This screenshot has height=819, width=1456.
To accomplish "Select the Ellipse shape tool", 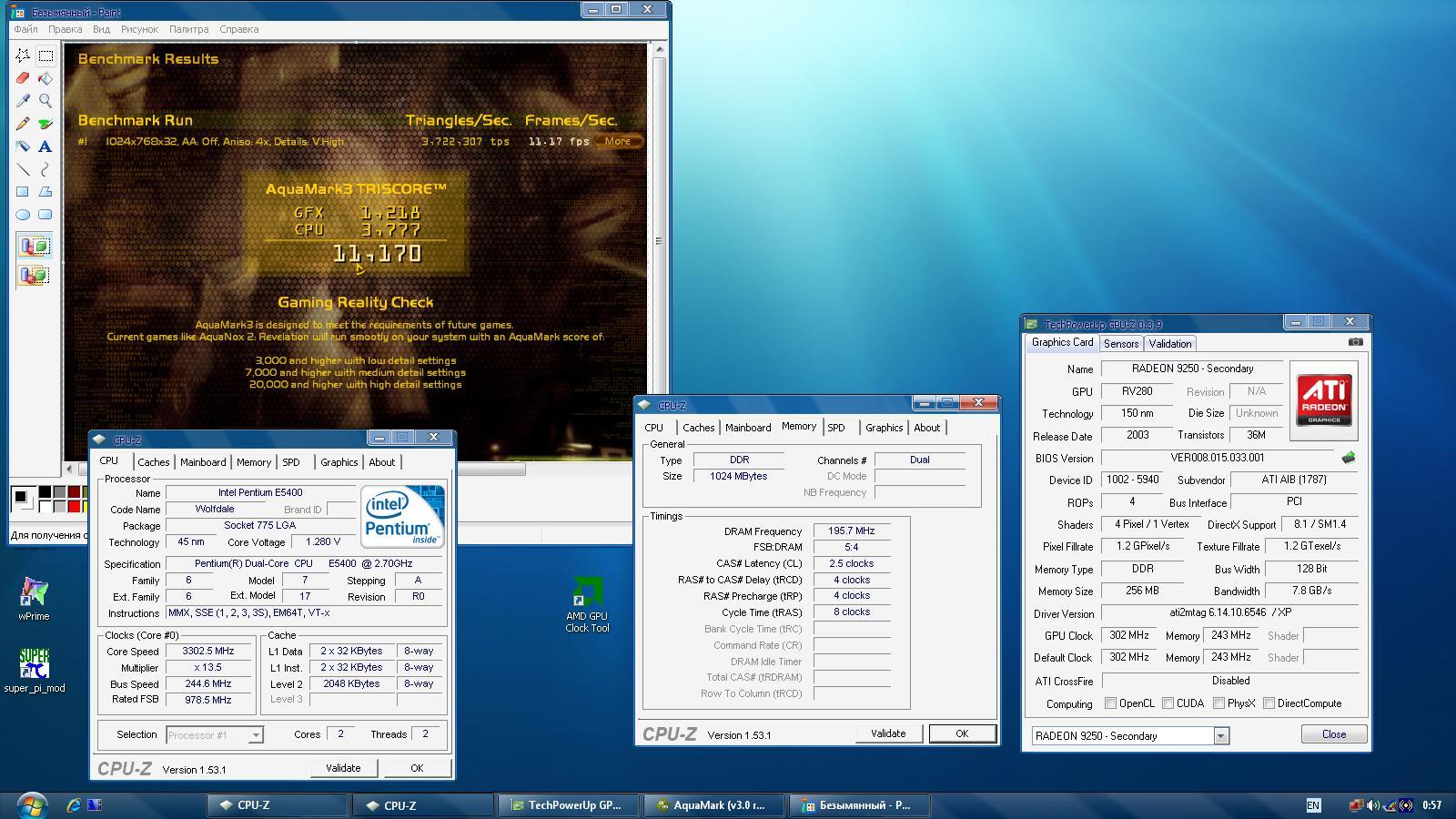I will click(x=23, y=214).
